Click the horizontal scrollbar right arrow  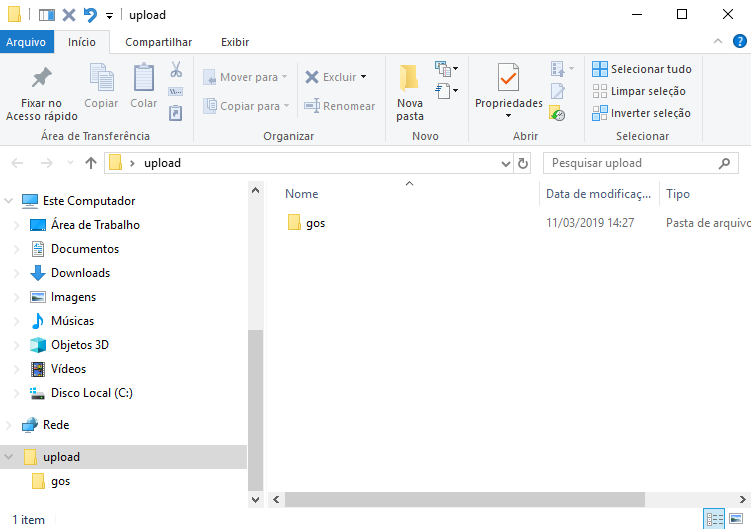742,499
